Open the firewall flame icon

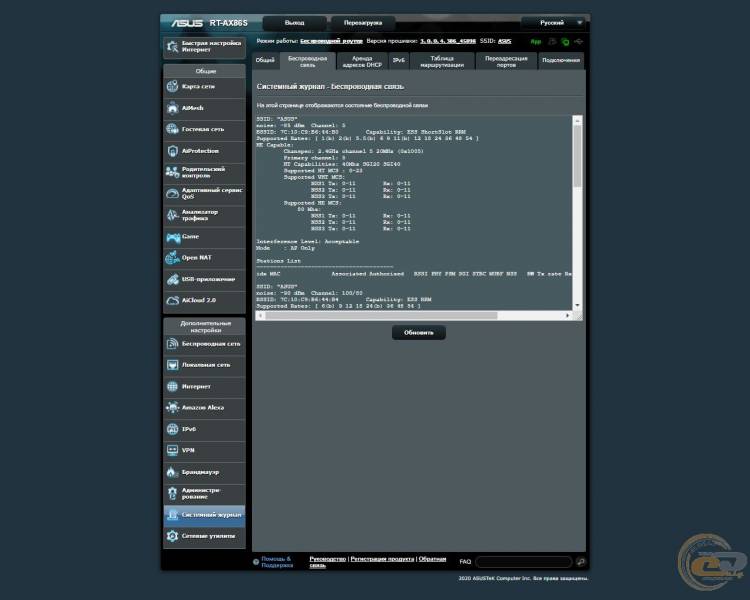click(x=172, y=472)
